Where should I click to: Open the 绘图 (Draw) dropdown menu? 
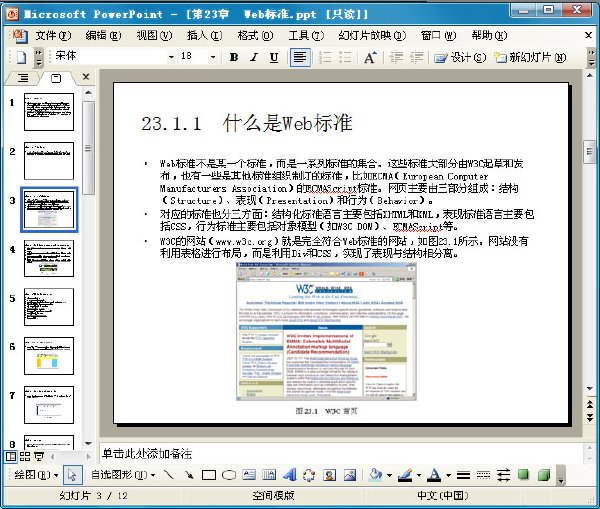pos(36,475)
